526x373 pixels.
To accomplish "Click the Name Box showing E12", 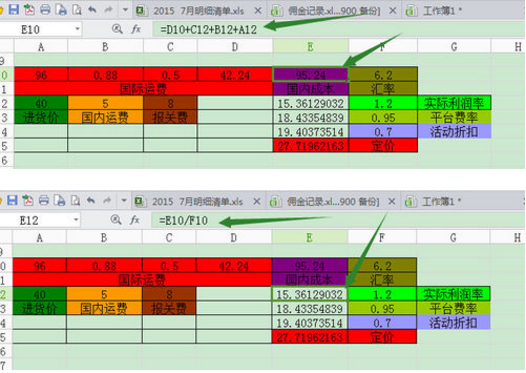I will [36, 220].
